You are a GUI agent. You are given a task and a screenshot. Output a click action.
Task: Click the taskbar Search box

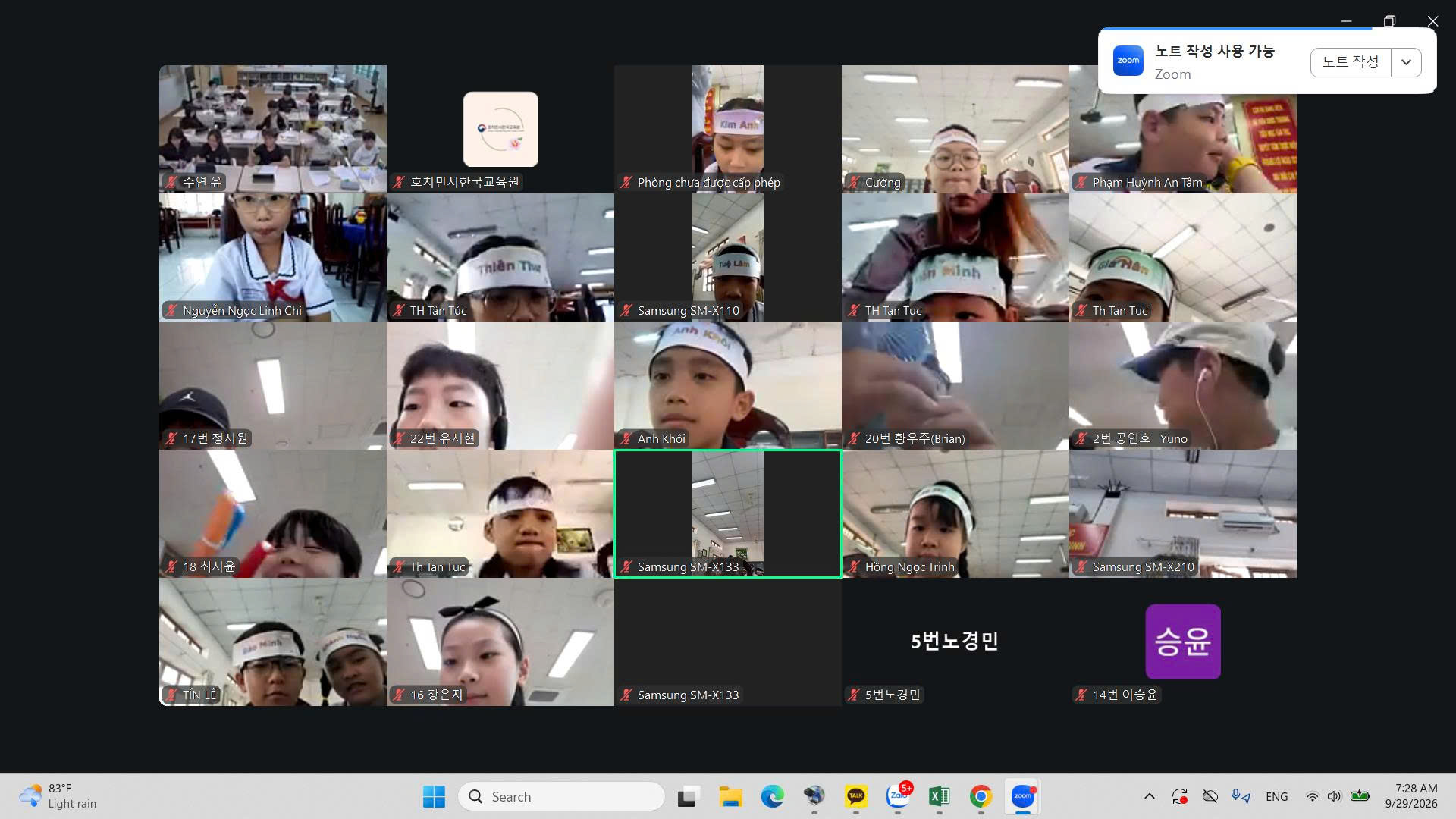pos(562,796)
